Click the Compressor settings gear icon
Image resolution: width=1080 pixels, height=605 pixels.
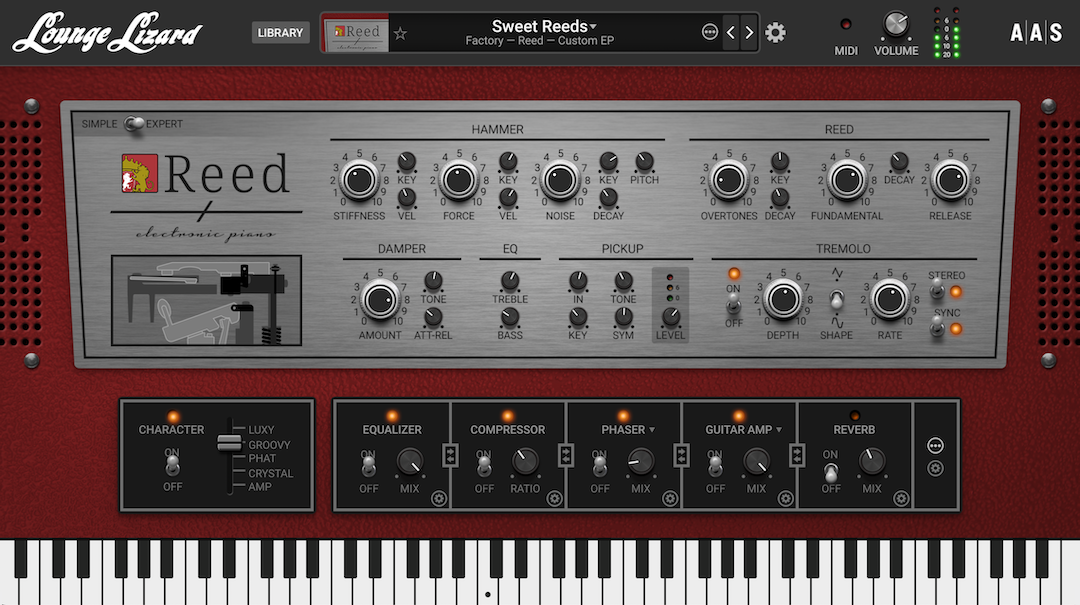(554, 498)
